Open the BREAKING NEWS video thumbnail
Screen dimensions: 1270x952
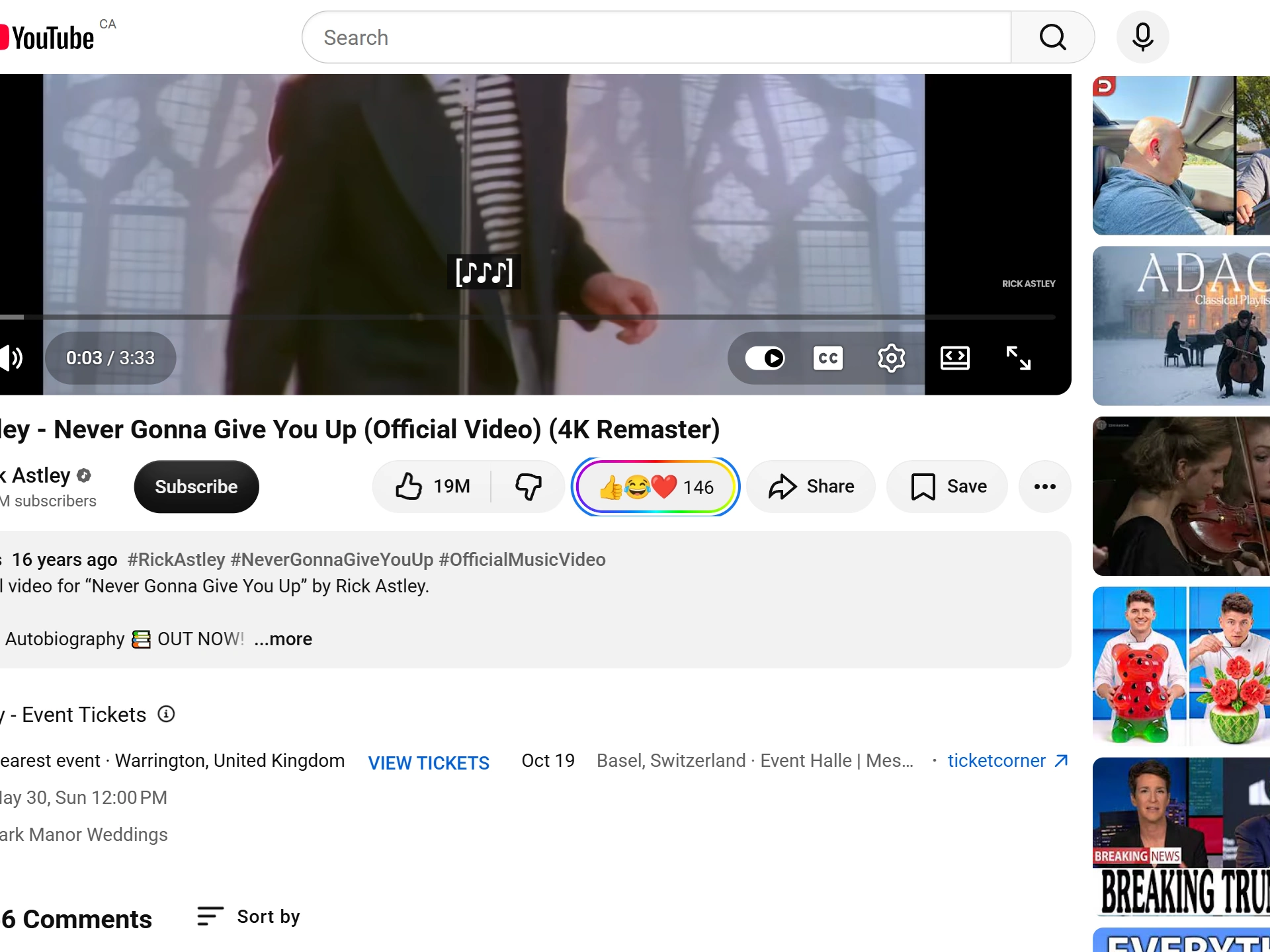point(1181,837)
